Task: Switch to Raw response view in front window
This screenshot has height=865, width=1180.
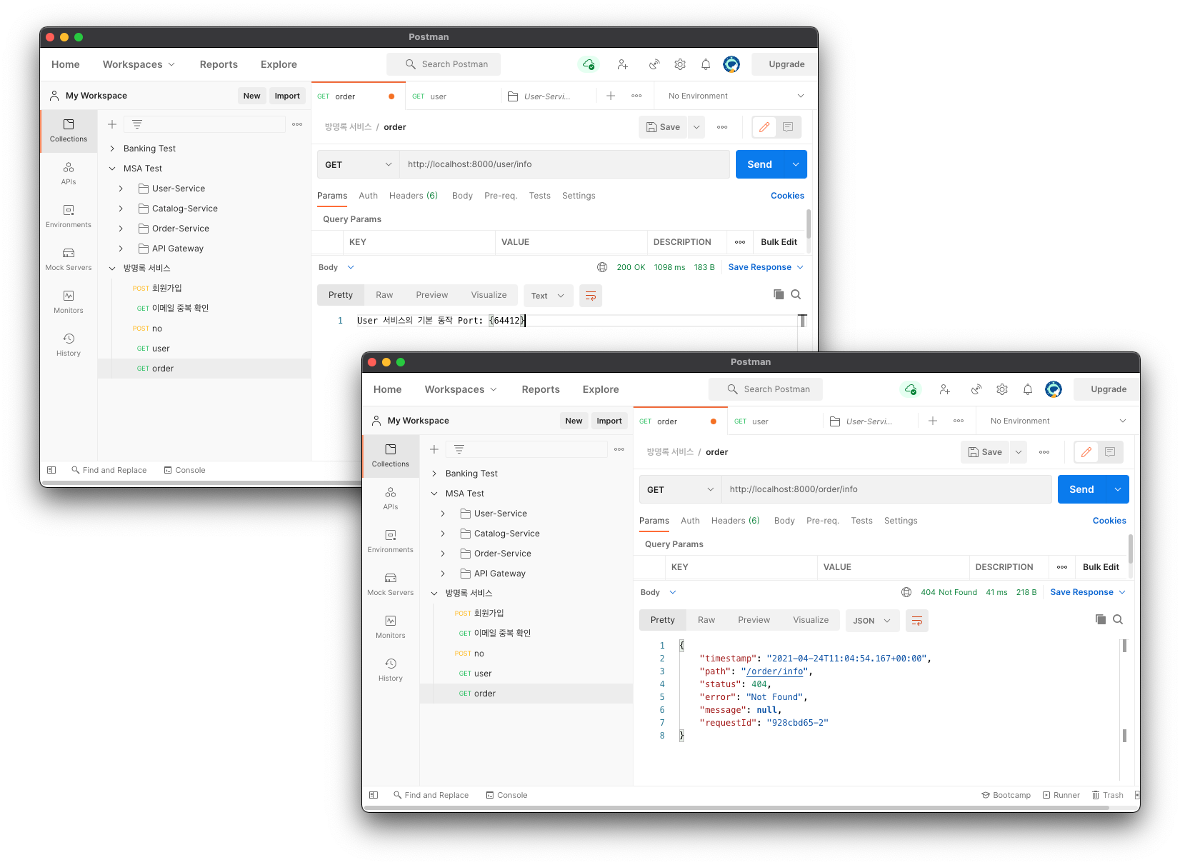Action: point(706,620)
